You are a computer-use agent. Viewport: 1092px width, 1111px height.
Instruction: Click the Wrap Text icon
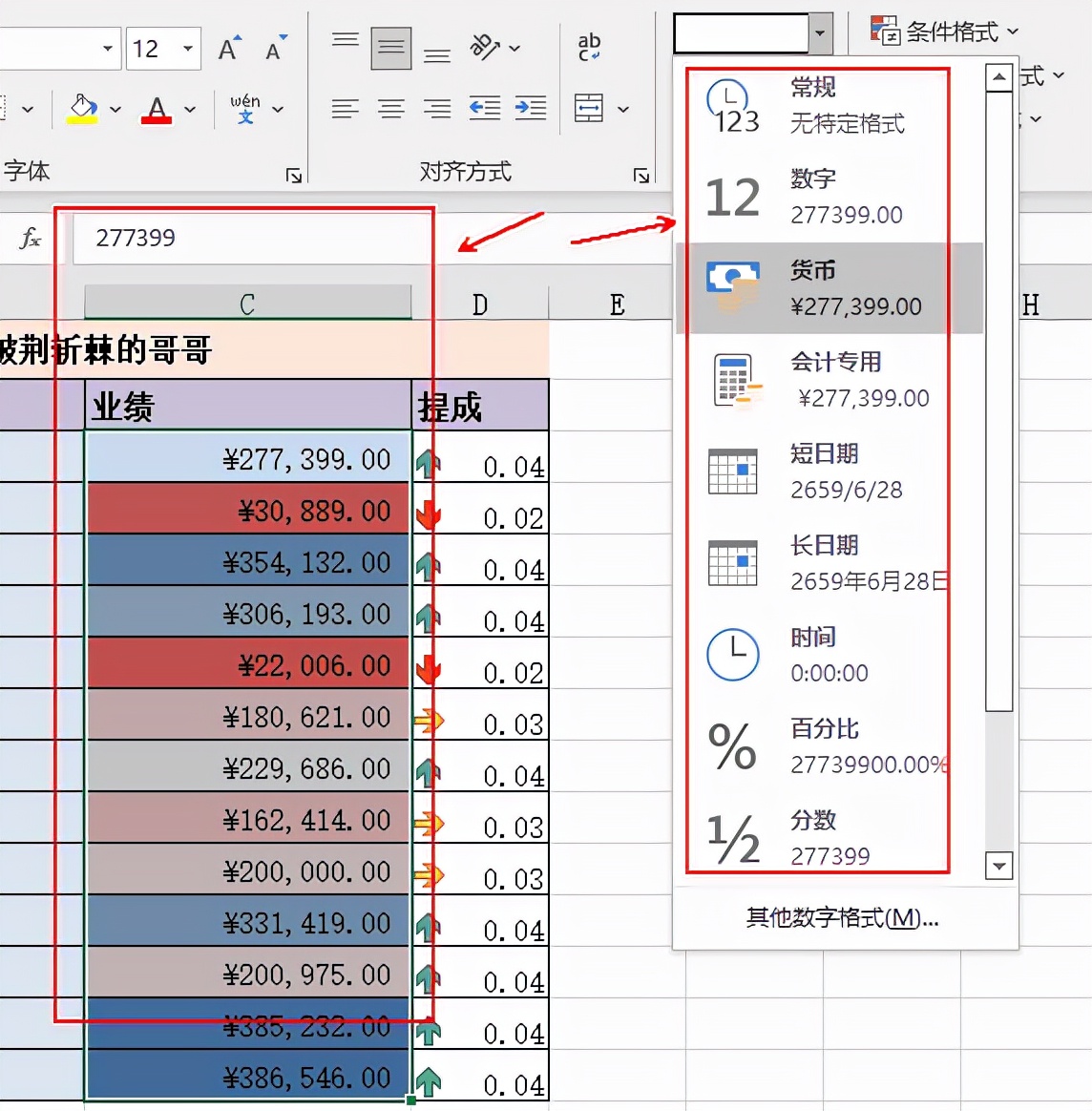(x=589, y=43)
